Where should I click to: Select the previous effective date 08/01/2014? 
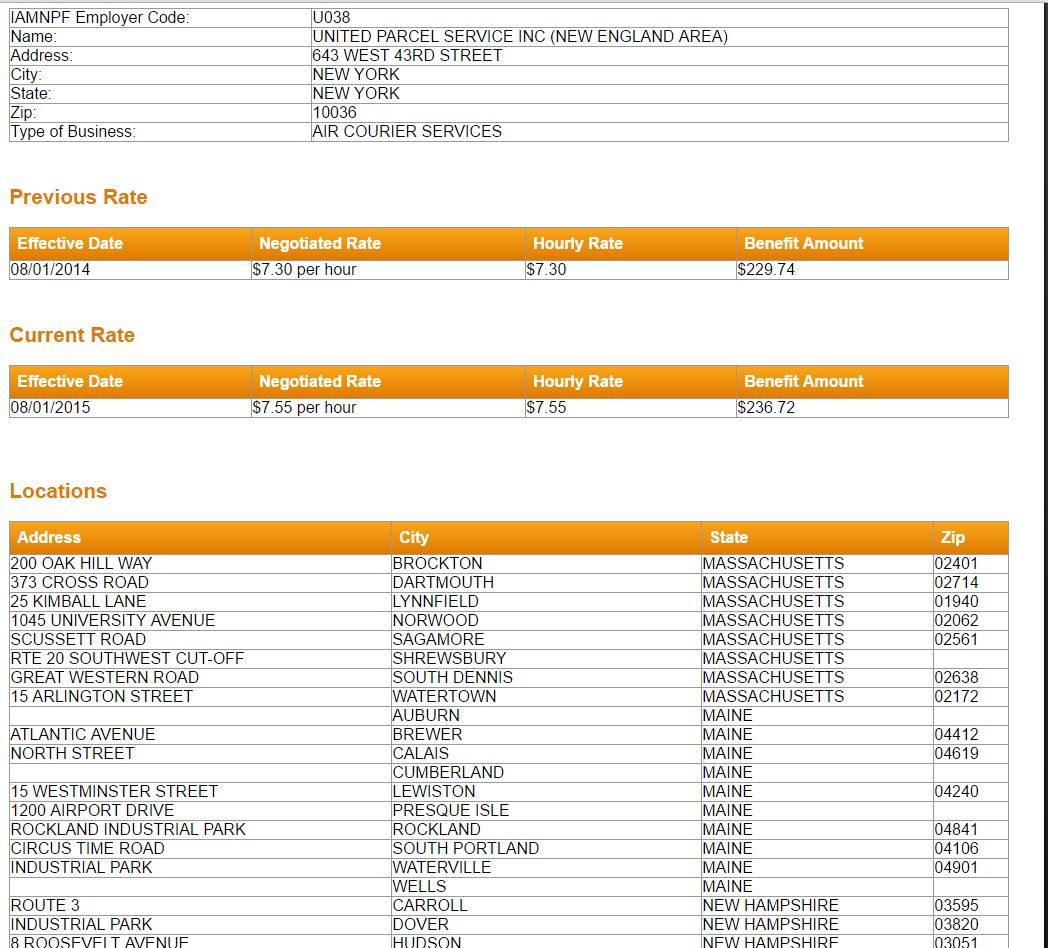tap(50, 269)
